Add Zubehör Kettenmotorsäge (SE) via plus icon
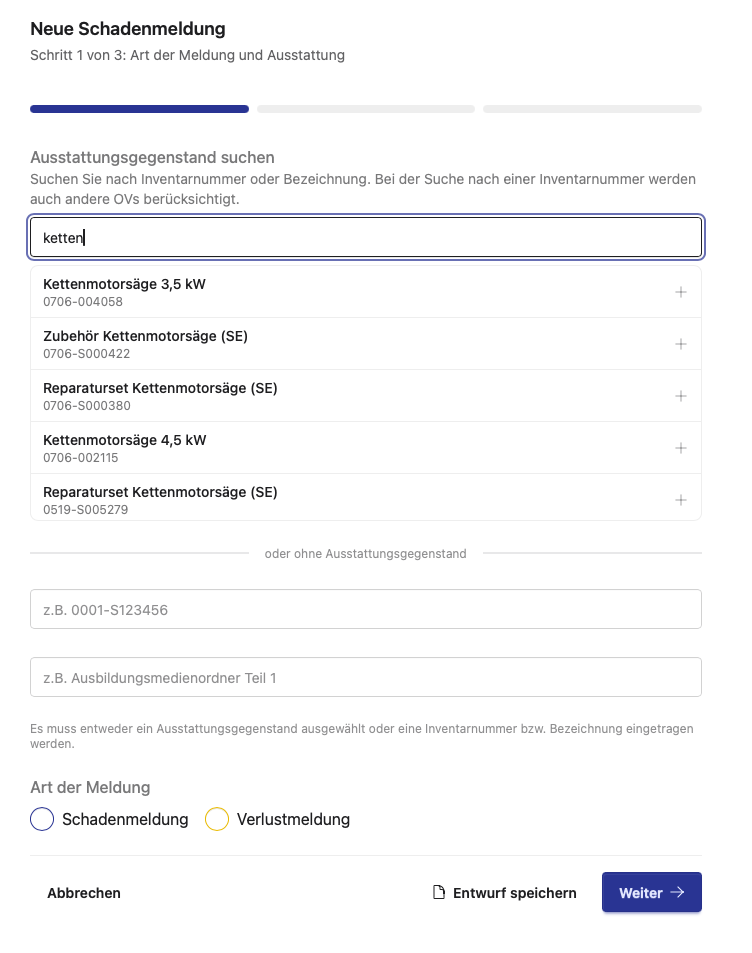The image size is (752, 953). pyautogui.click(x=681, y=343)
